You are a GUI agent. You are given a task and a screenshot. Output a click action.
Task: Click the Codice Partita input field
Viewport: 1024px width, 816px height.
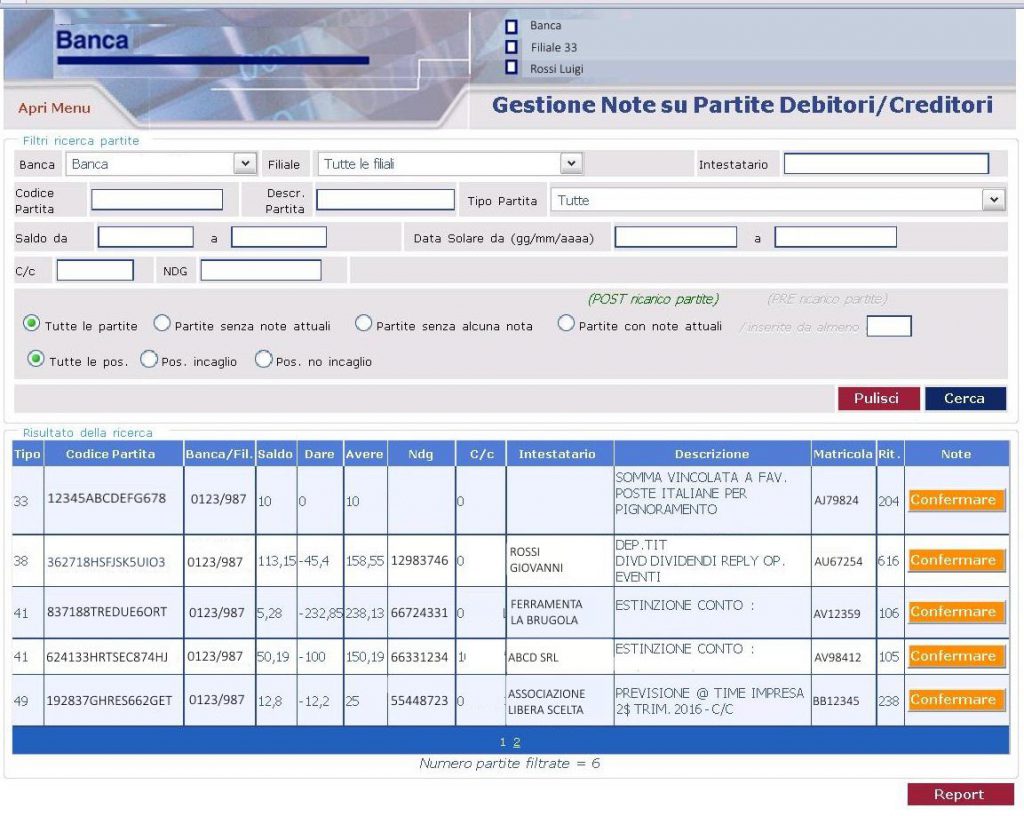(158, 199)
